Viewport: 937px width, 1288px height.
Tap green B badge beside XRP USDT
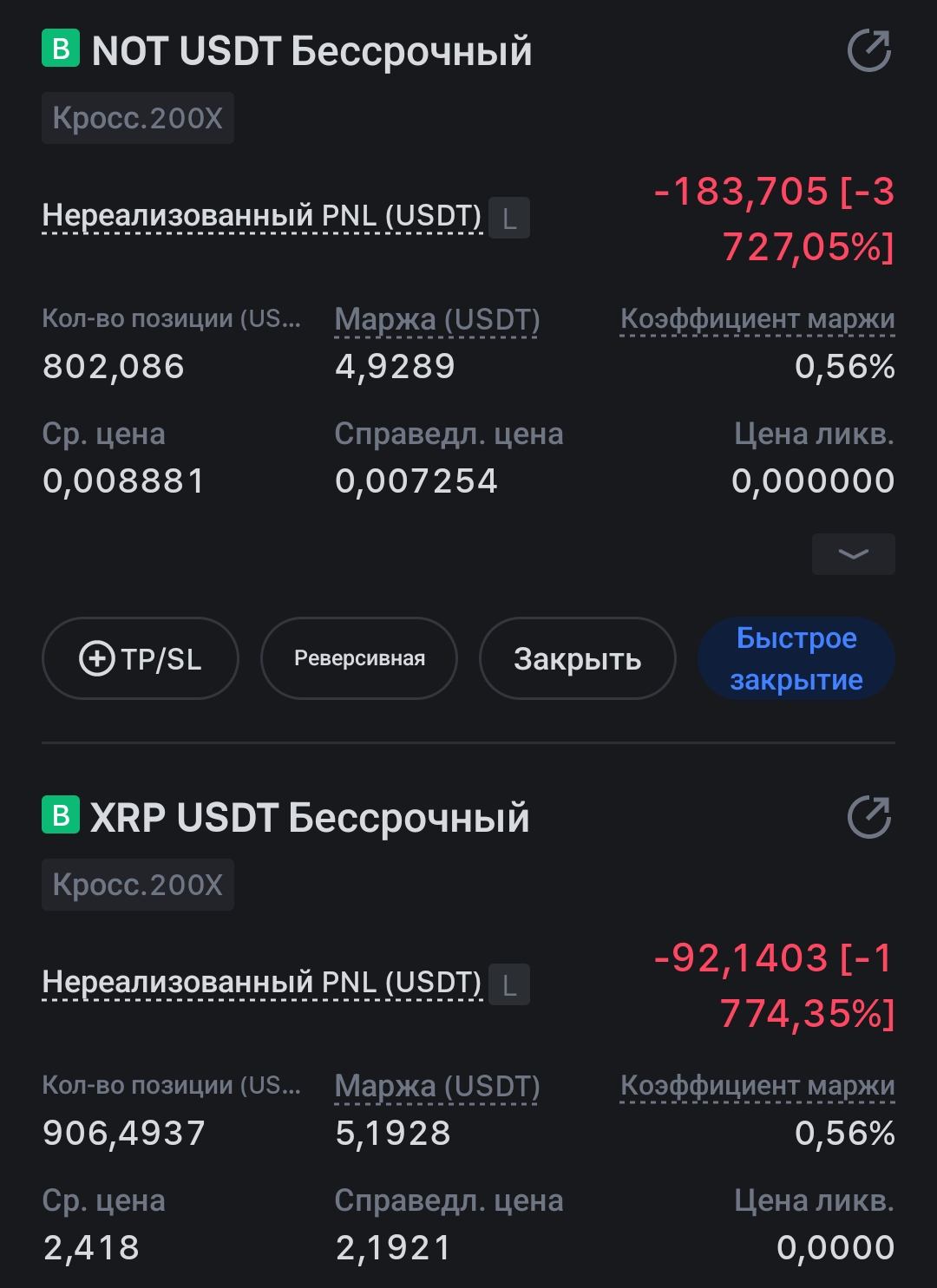click(61, 815)
